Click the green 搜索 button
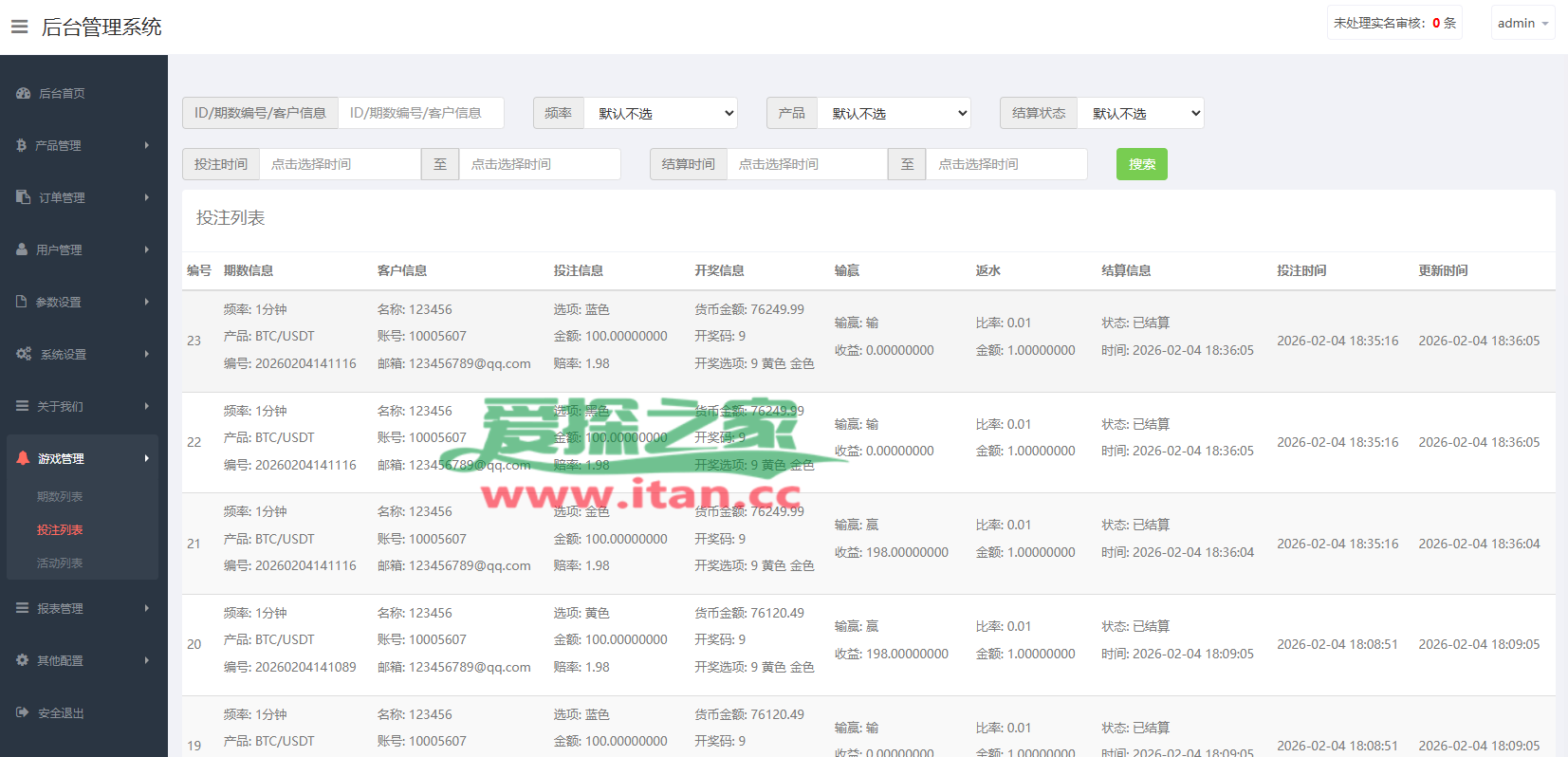 1141,164
